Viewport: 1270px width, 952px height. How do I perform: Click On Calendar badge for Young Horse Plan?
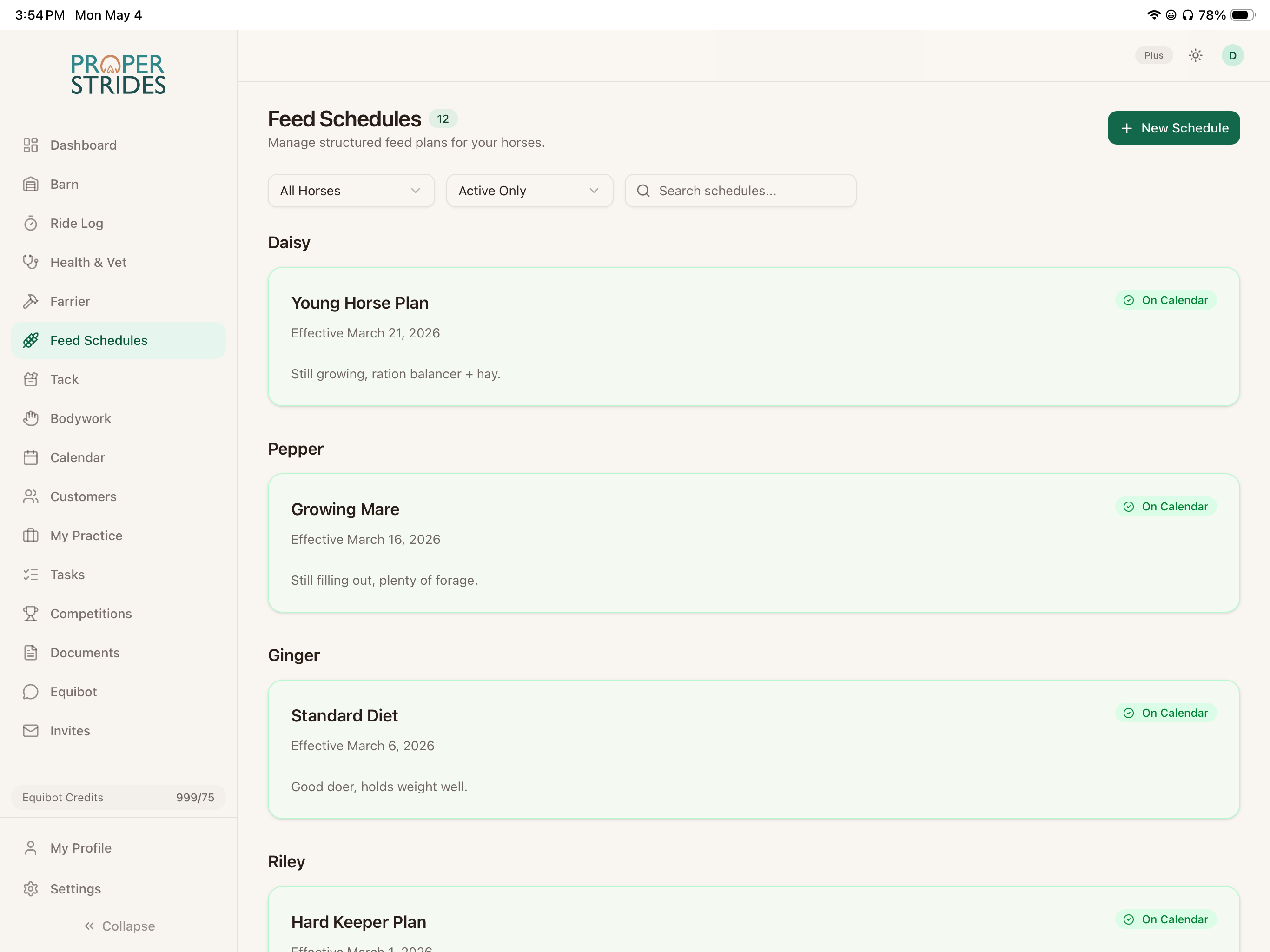pos(1165,300)
